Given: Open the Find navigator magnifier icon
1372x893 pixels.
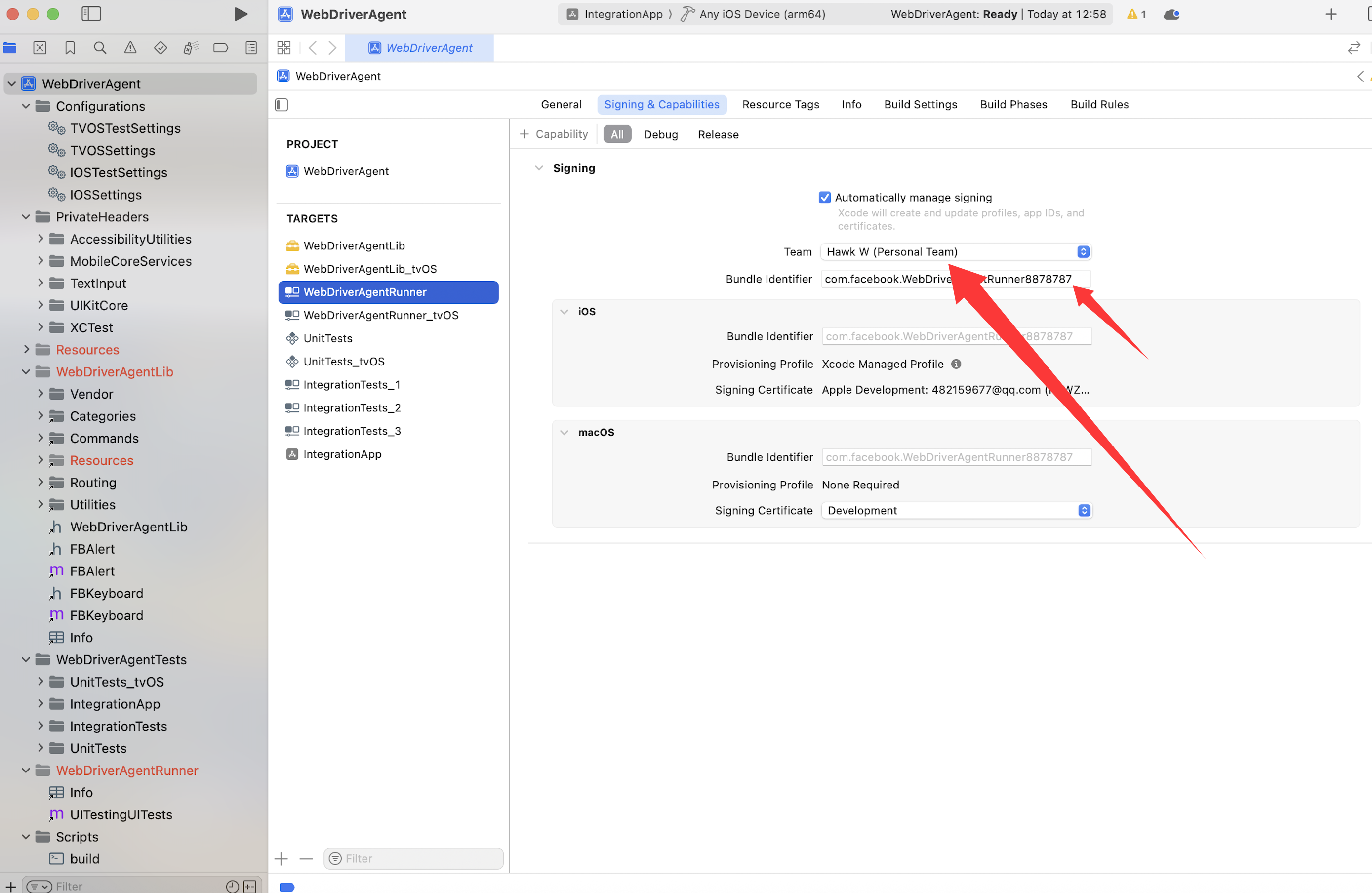Looking at the screenshot, I should 100,48.
